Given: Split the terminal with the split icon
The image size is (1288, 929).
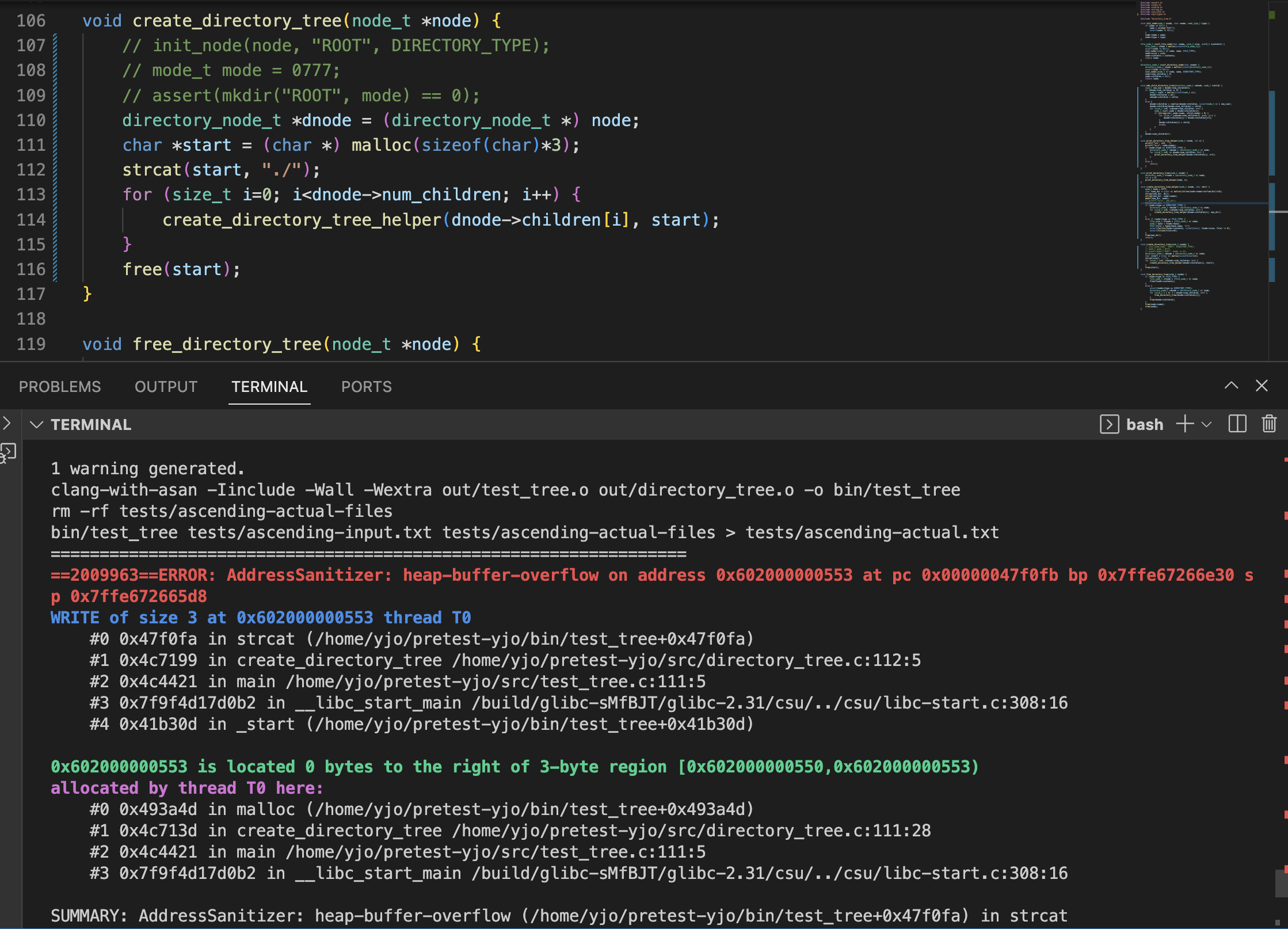Looking at the screenshot, I should (1237, 424).
